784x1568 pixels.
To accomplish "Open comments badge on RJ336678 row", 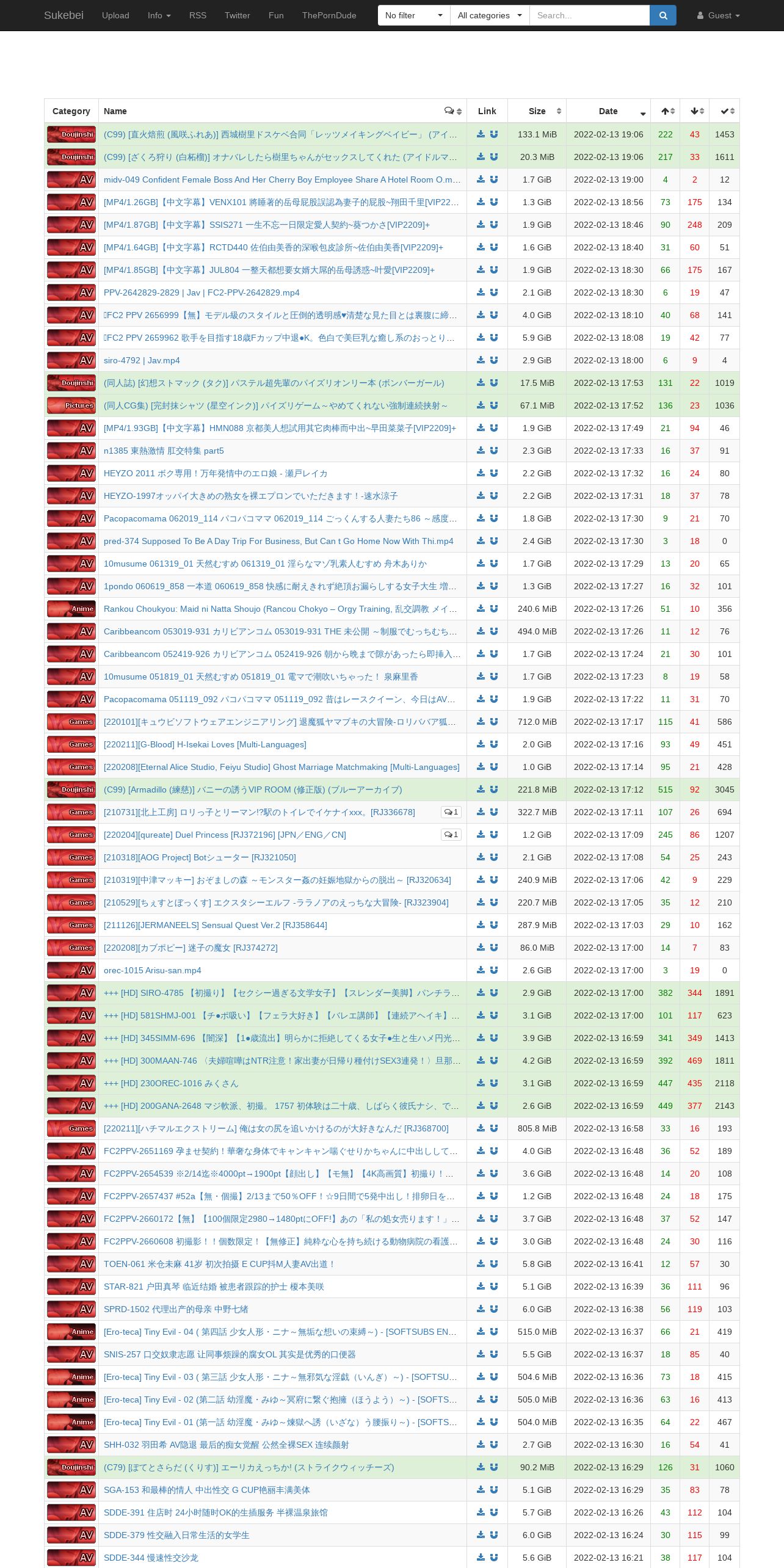I will (451, 812).
